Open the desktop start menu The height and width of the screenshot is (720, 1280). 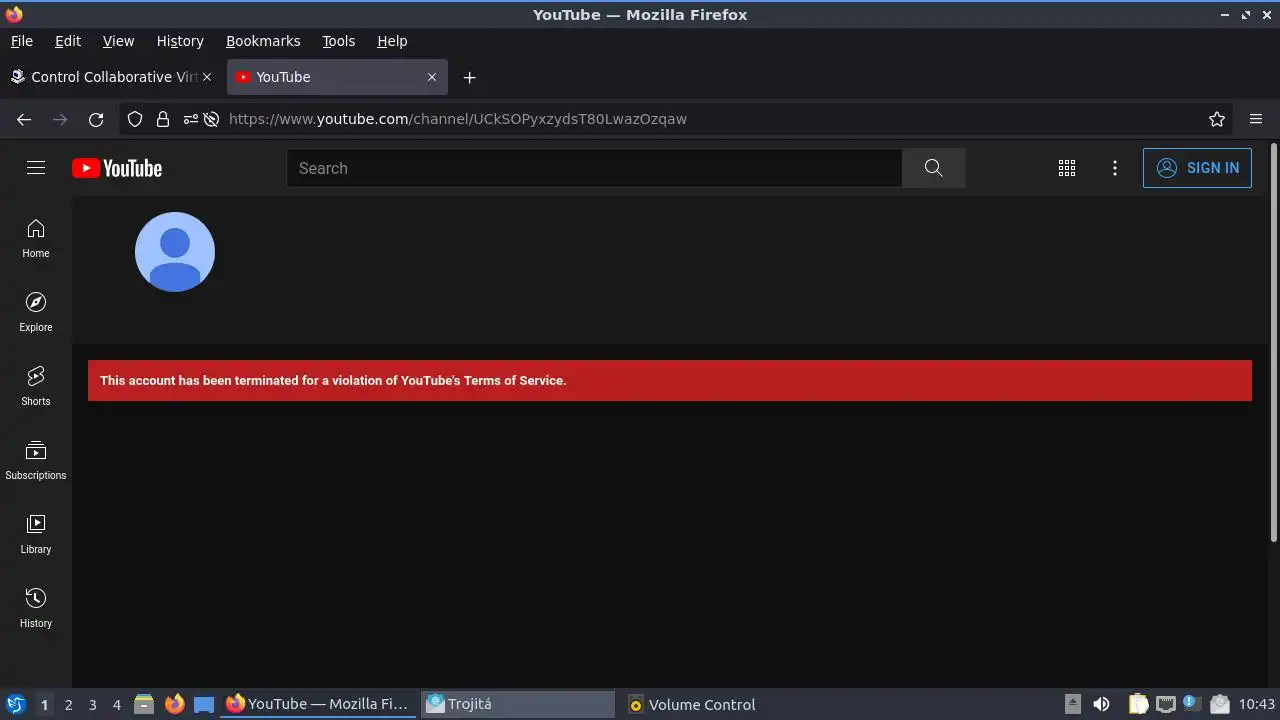pyautogui.click(x=16, y=704)
